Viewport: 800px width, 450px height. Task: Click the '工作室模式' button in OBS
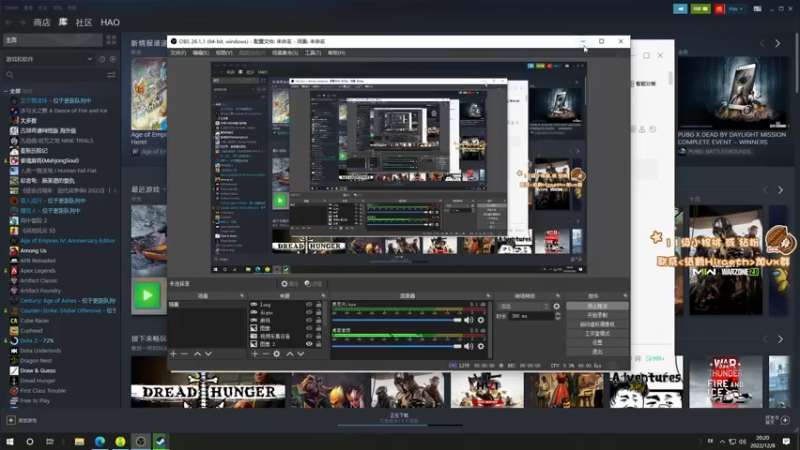[597, 334]
